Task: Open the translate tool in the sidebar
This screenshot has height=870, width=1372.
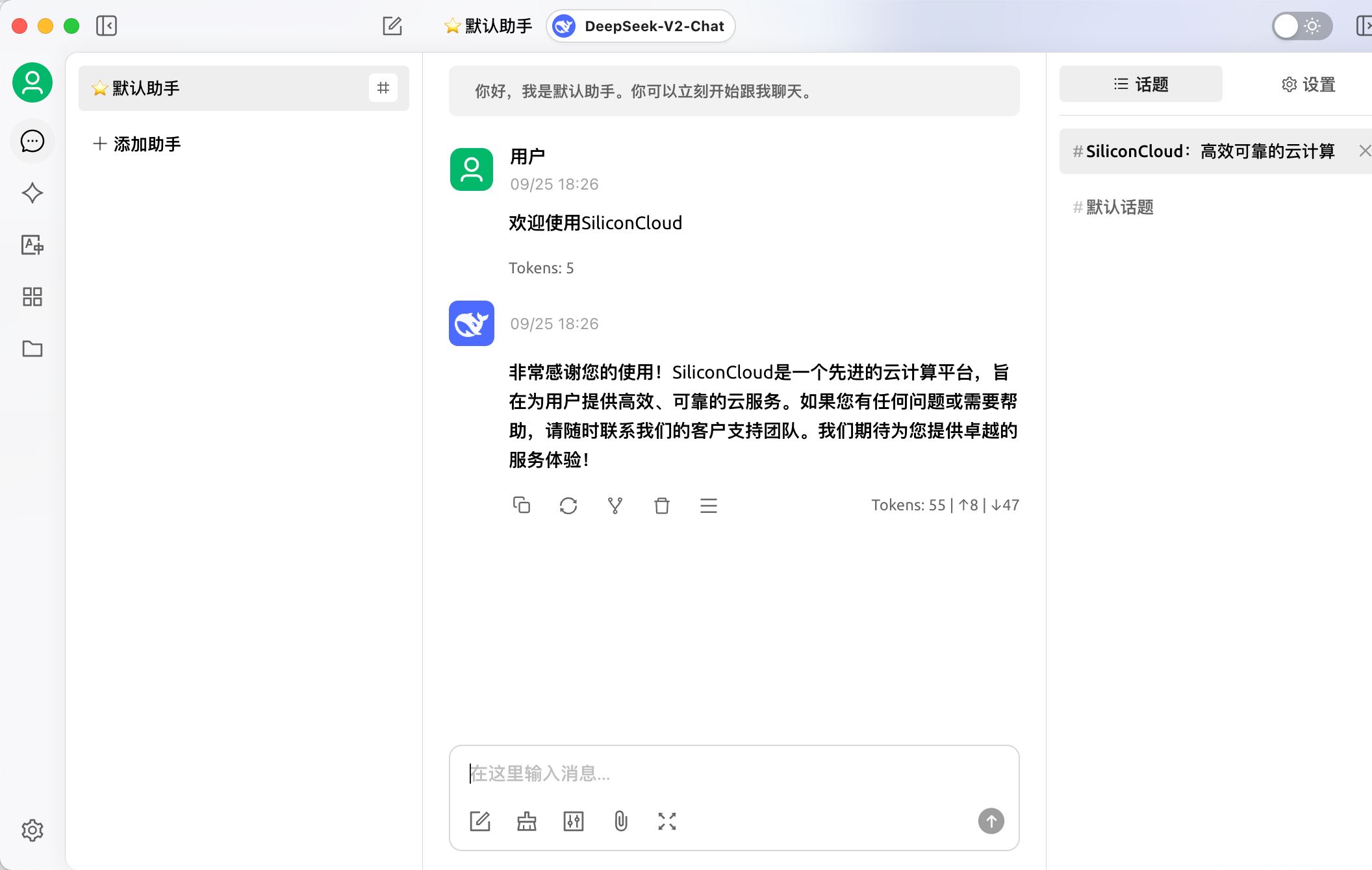Action: [32, 246]
